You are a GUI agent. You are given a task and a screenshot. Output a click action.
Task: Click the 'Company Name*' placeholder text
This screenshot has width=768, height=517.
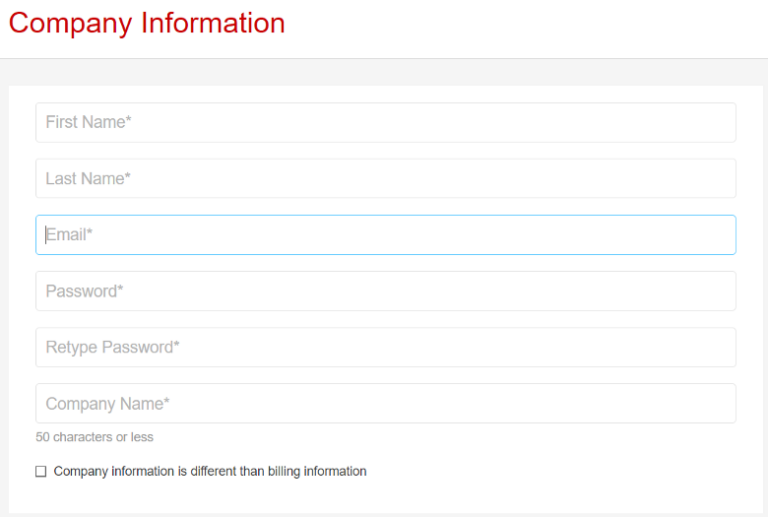click(x=108, y=404)
